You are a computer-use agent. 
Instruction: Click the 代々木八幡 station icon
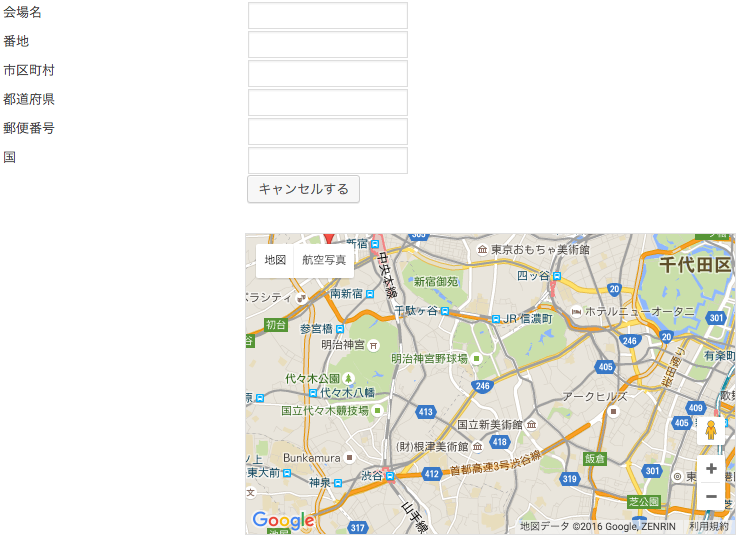tap(313, 393)
